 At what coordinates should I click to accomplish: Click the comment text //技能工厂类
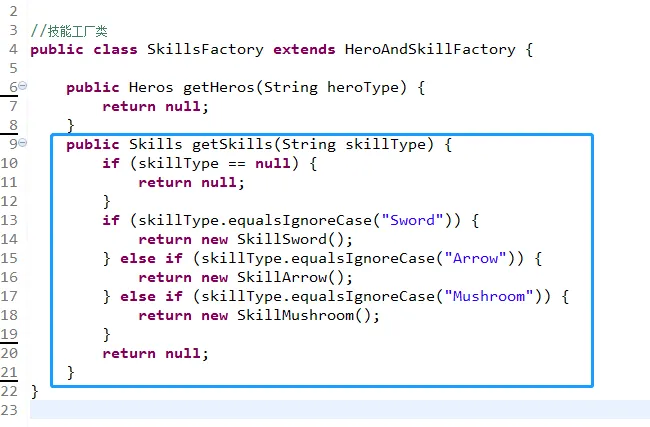(x=69, y=31)
